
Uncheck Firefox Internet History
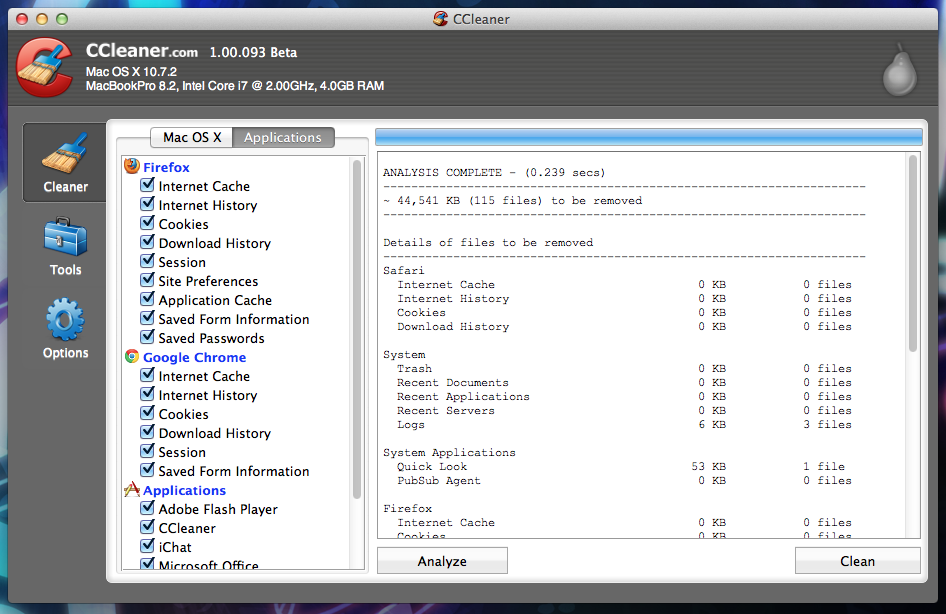point(147,204)
